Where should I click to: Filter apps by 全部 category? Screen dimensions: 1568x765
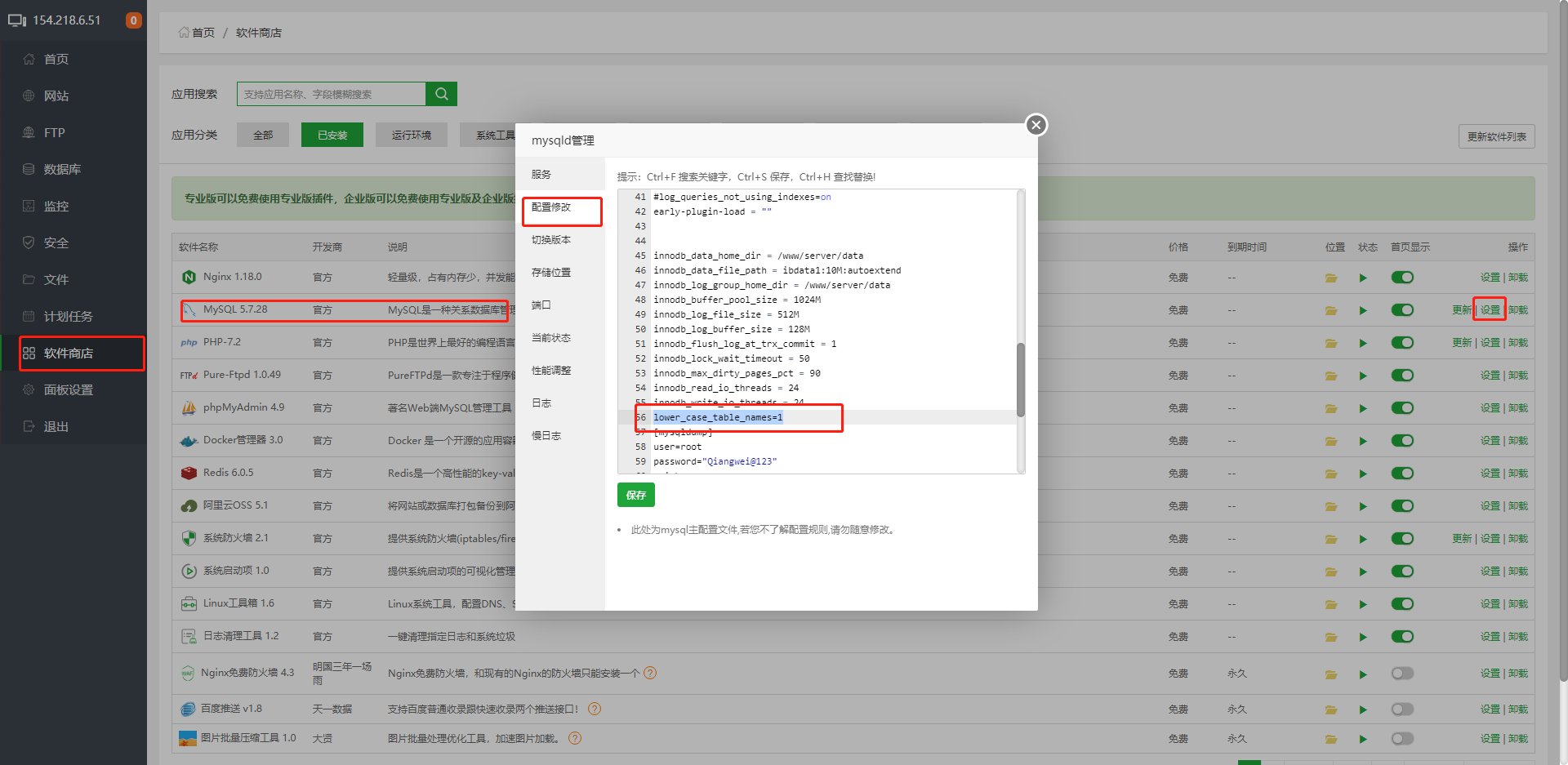(263, 135)
